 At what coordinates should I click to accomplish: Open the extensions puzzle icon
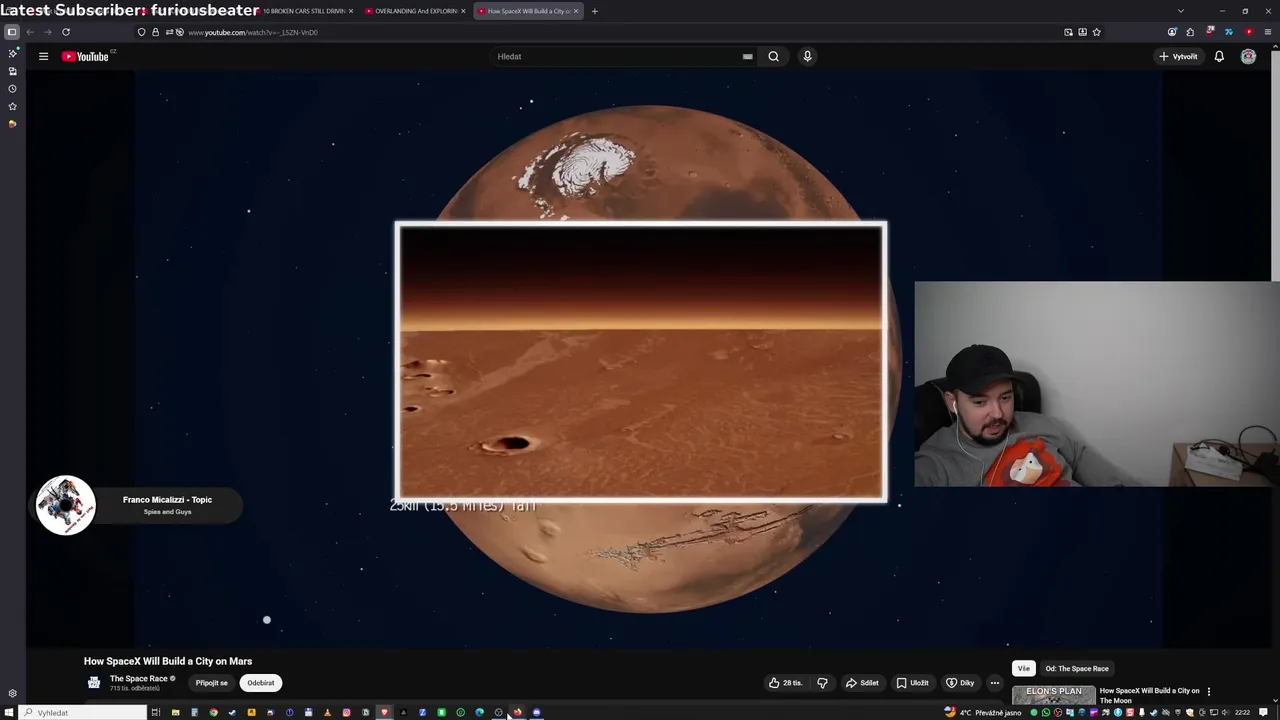click(1190, 32)
